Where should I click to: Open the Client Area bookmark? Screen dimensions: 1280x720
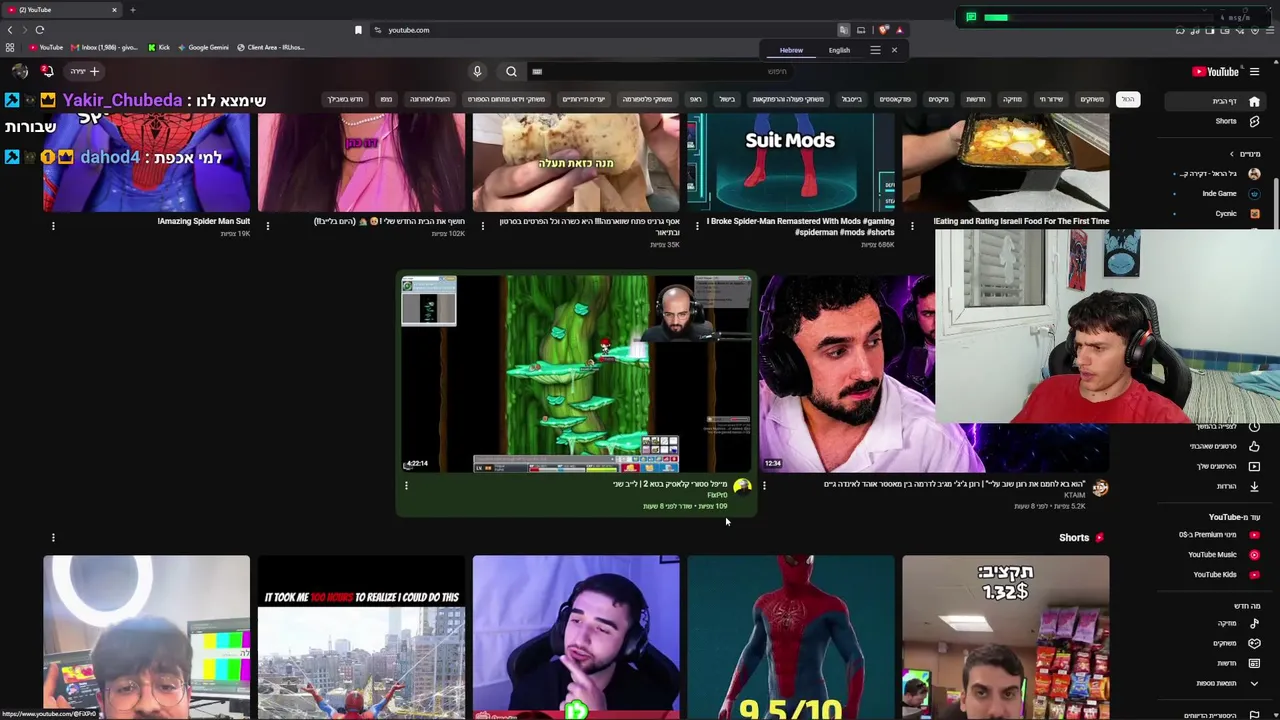[x=271, y=47]
